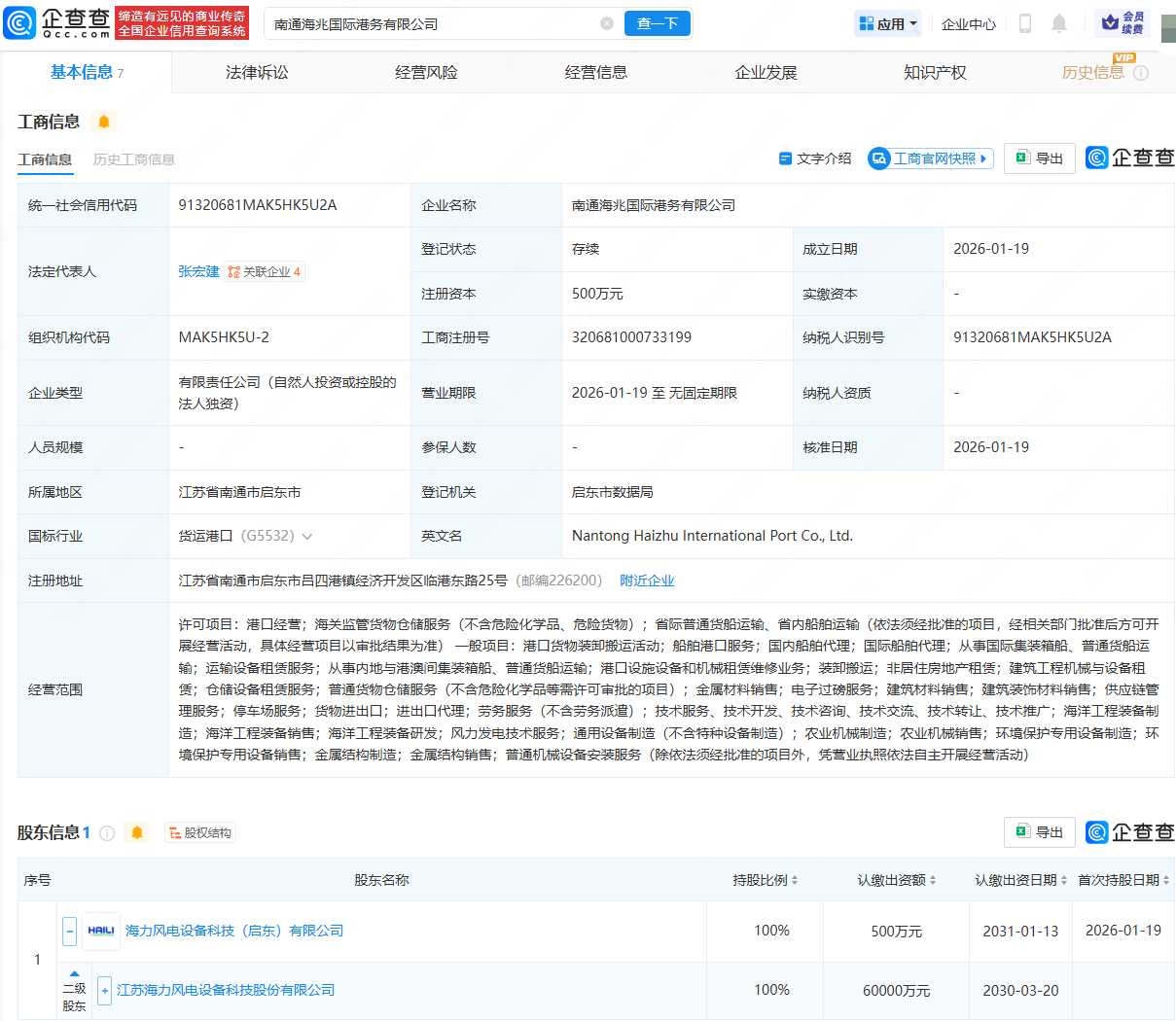This screenshot has height=1021, width=1176.
Task: Sort by 持股比例 column
Action: 766,880
